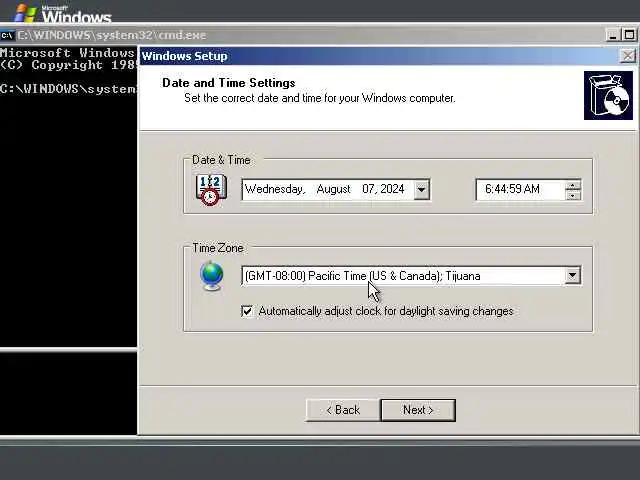
Task: Select the weekday 'Wednesday' in date field
Action: (x=275, y=189)
